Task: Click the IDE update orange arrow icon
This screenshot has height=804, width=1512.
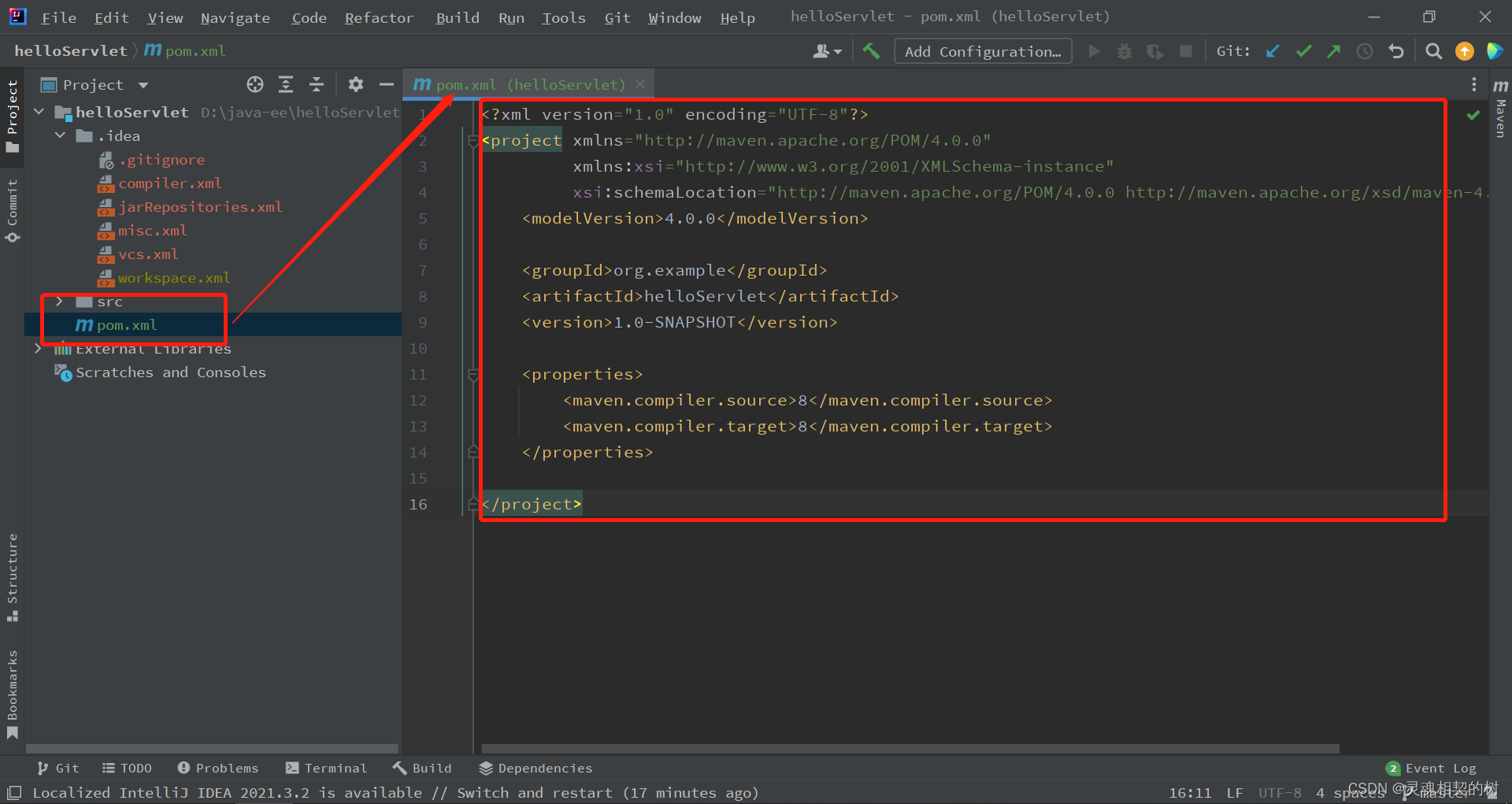Action: [x=1464, y=51]
